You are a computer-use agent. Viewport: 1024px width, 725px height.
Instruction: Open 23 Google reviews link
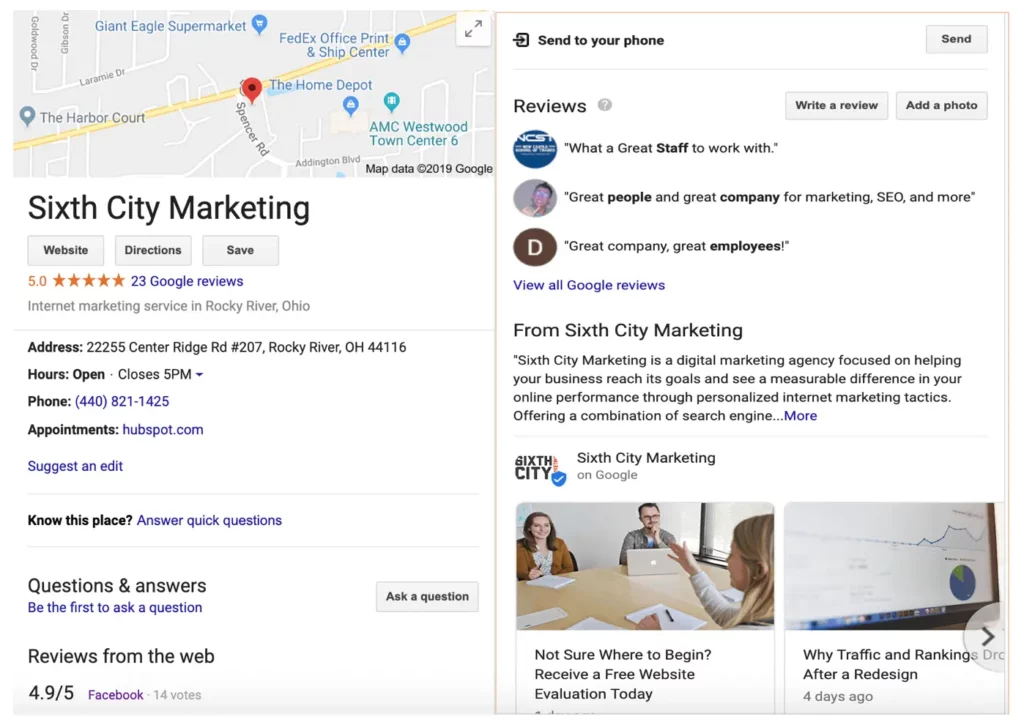[187, 281]
